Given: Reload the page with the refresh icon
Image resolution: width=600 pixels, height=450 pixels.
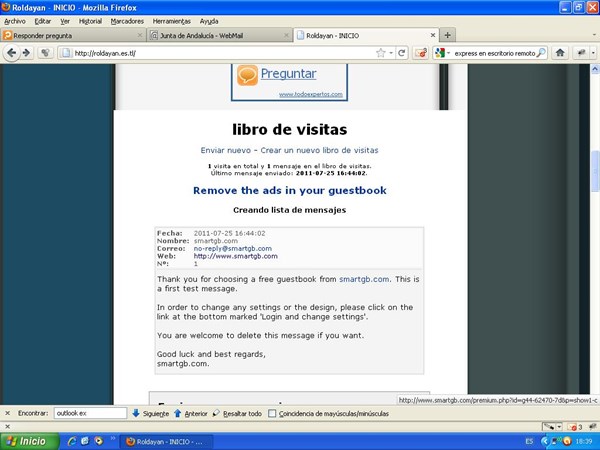Looking at the screenshot, I should [x=401, y=53].
